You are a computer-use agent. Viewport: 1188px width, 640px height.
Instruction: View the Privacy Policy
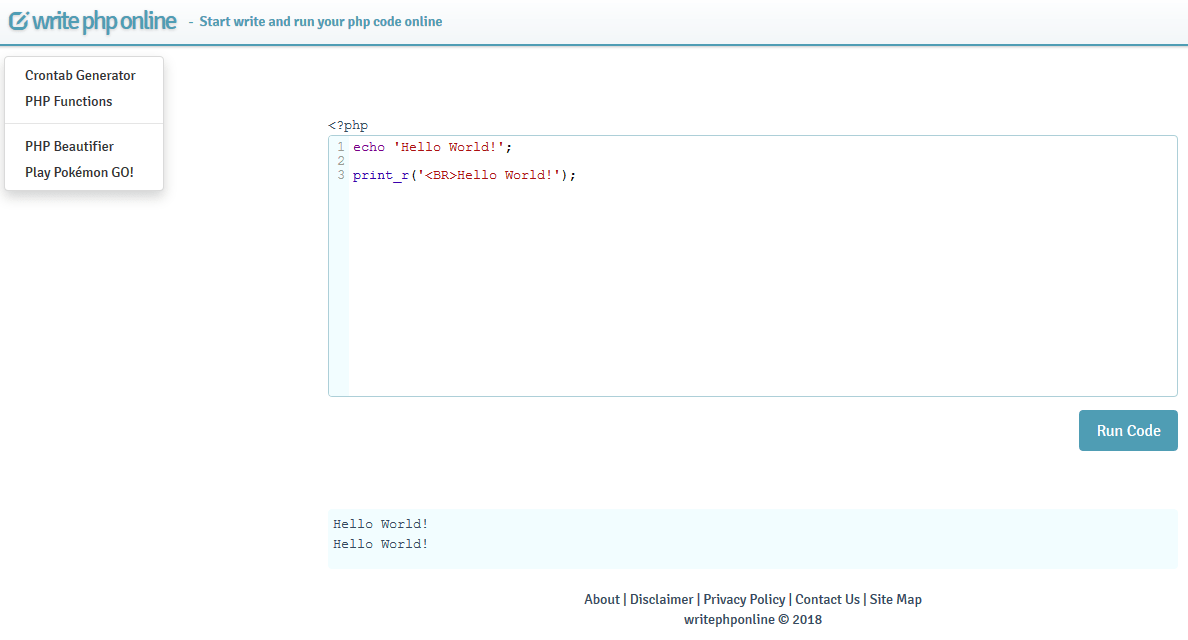744,599
